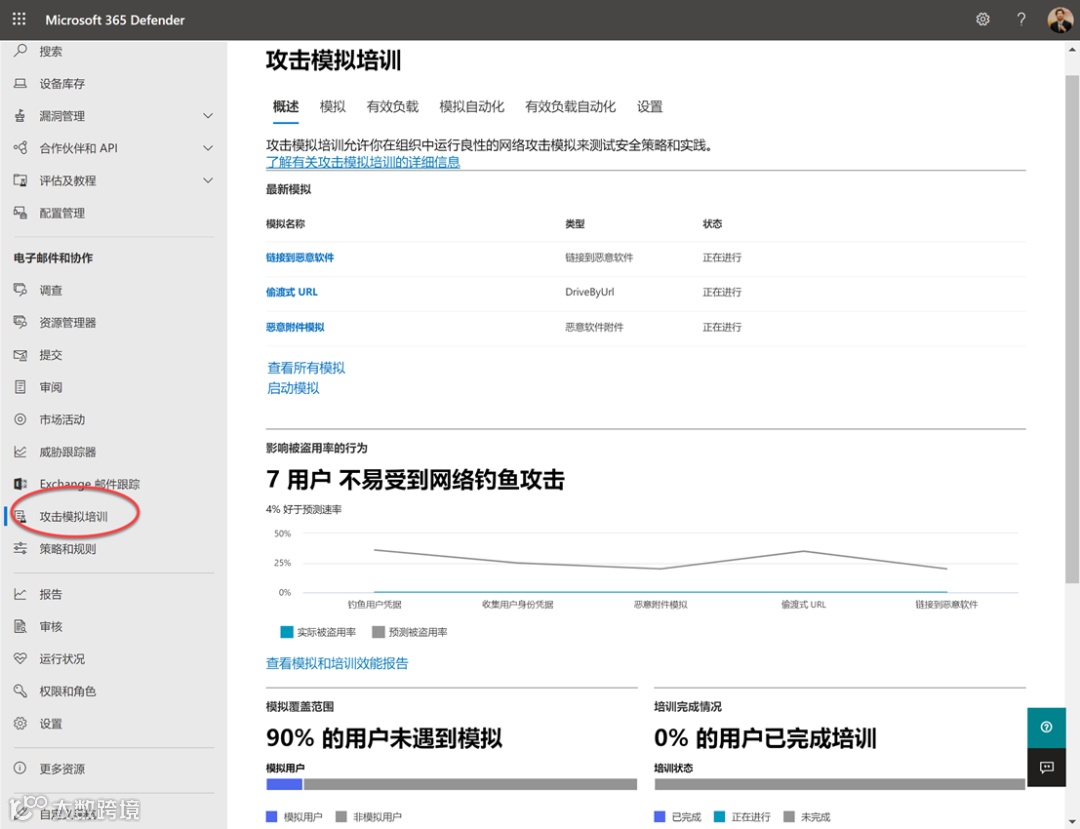
Task: Click the blue segment of 模拟用户 bar
Action: [x=284, y=784]
